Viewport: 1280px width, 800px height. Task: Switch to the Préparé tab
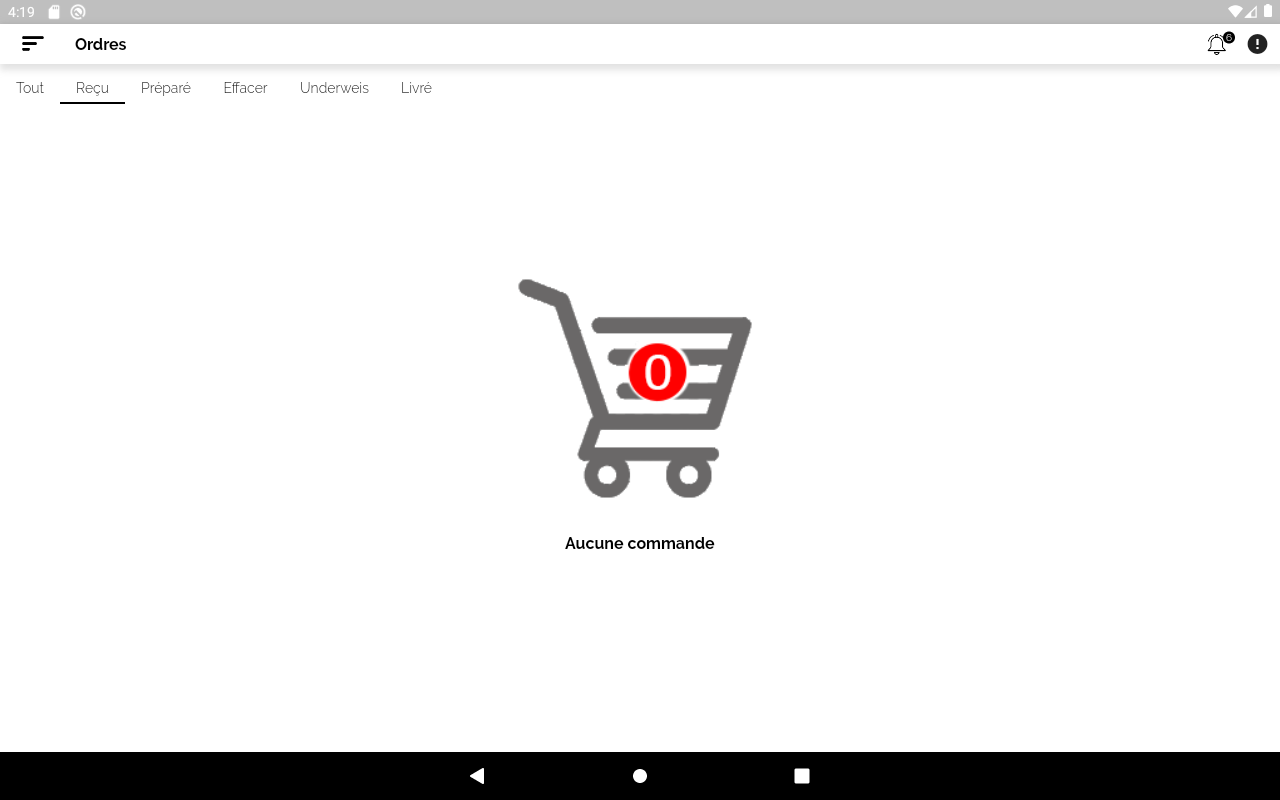166,88
